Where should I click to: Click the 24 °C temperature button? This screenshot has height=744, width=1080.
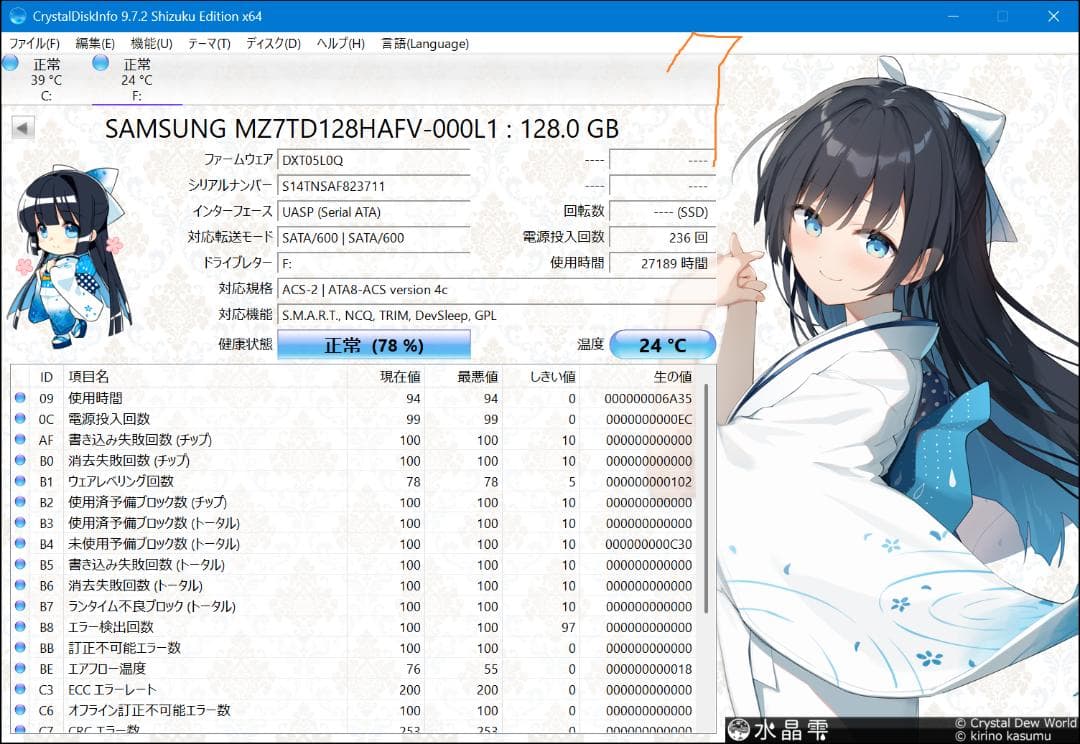tap(663, 344)
